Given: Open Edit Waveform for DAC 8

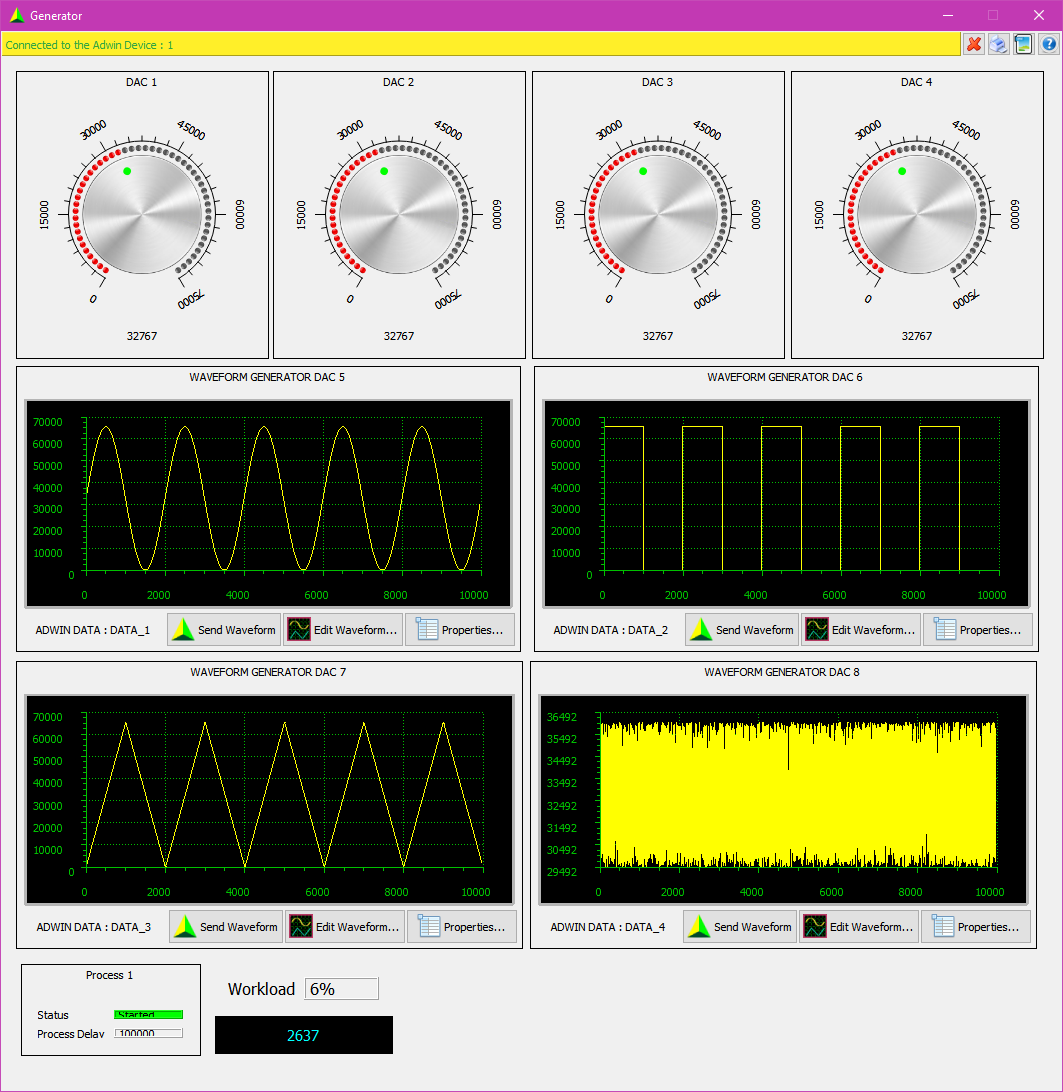Looking at the screenshot, I should pos(859,927).
